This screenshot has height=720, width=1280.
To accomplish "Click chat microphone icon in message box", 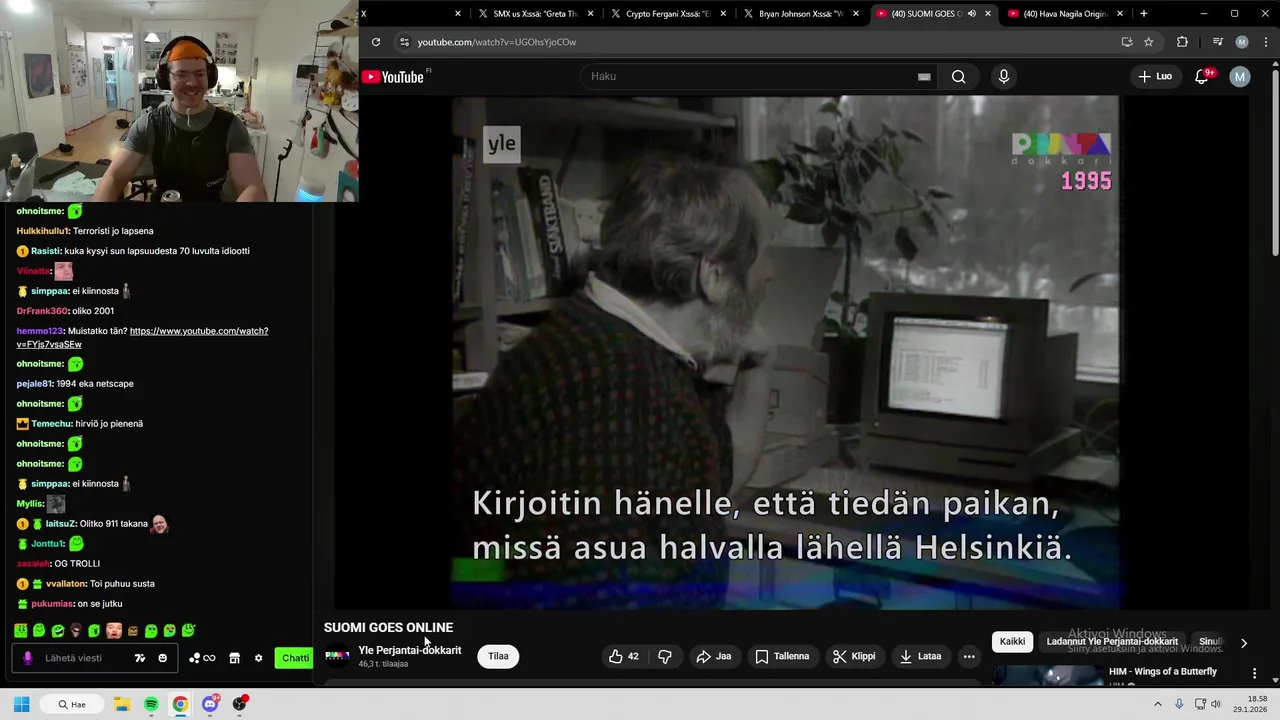I will click(x=28, y=658).
